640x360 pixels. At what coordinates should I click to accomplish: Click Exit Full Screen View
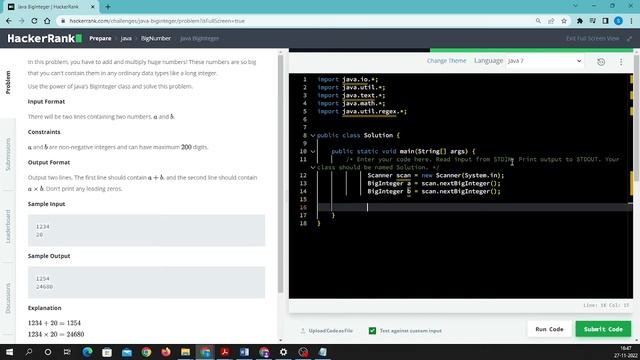[x=593, y=38]
